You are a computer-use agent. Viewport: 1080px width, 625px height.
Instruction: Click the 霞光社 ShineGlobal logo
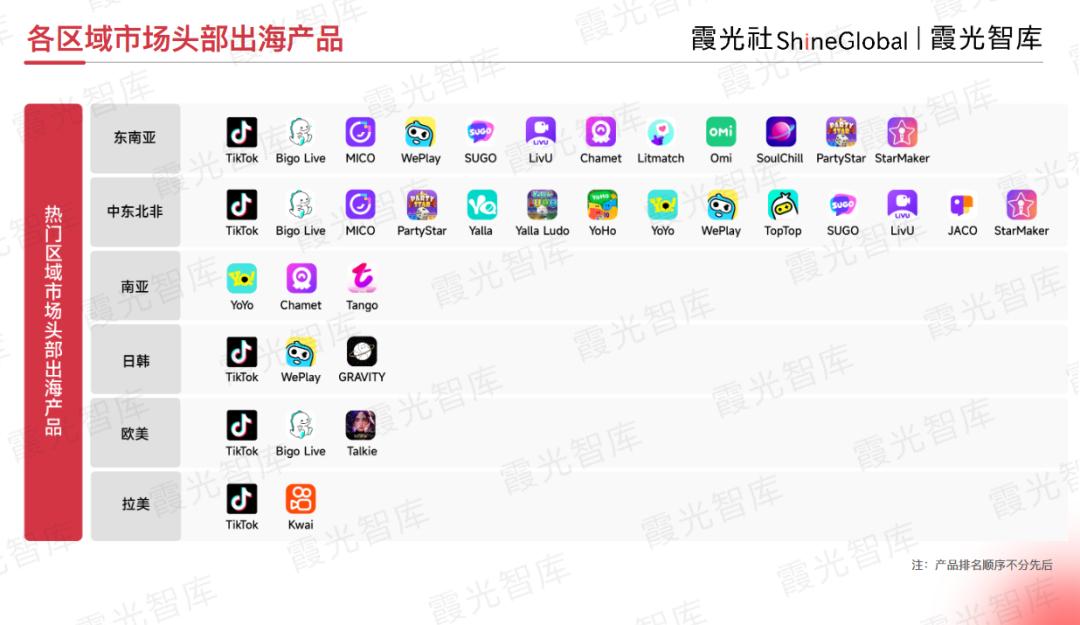799,39
